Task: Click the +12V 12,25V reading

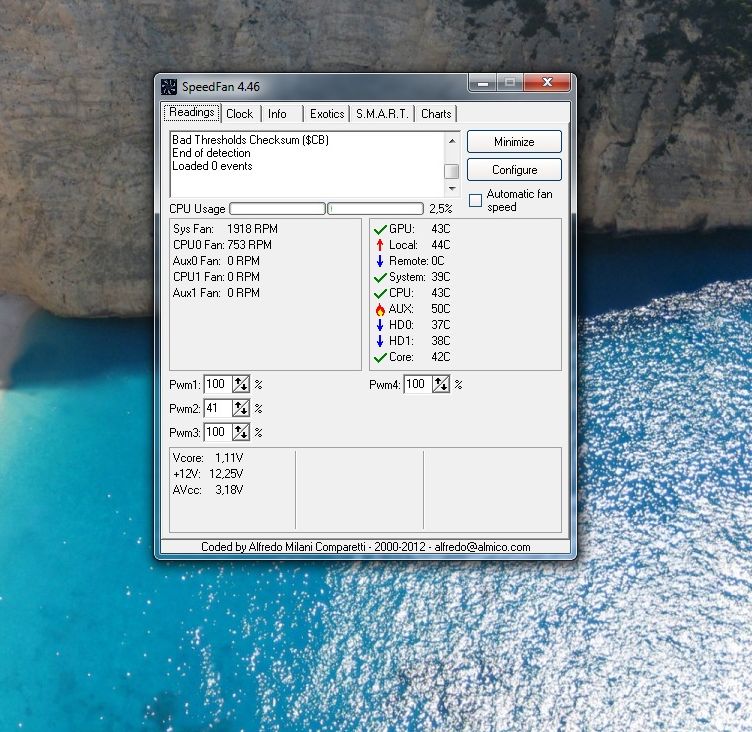Action: [208, 474]
